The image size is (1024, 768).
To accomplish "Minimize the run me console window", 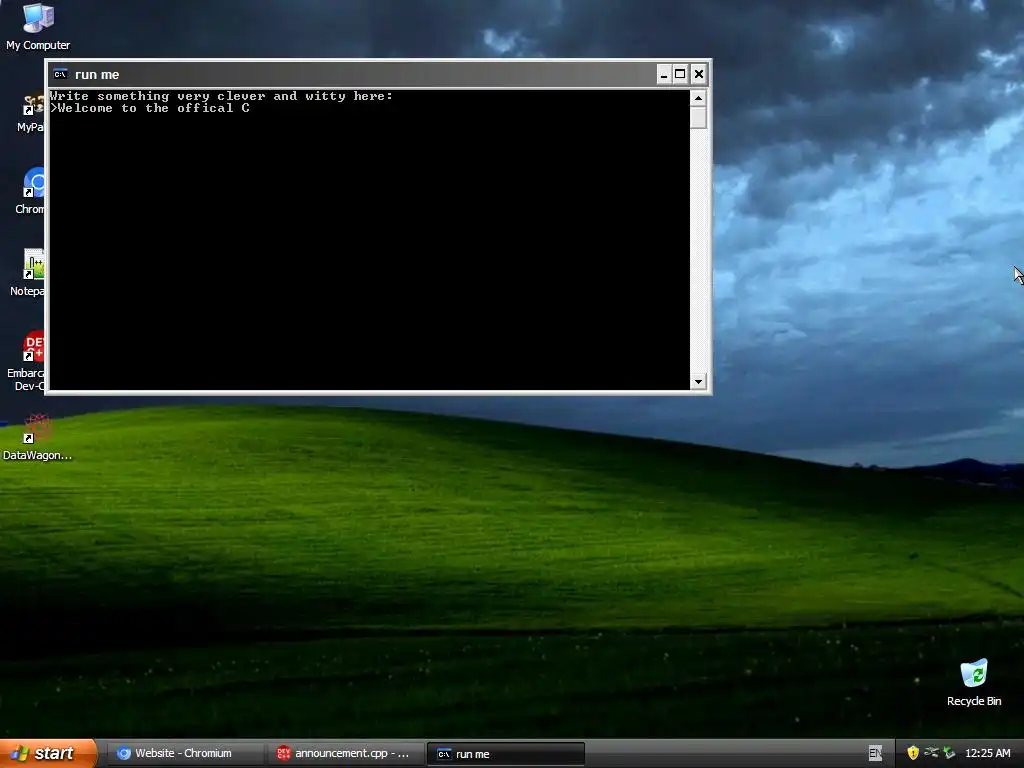I will coord(664,74).
